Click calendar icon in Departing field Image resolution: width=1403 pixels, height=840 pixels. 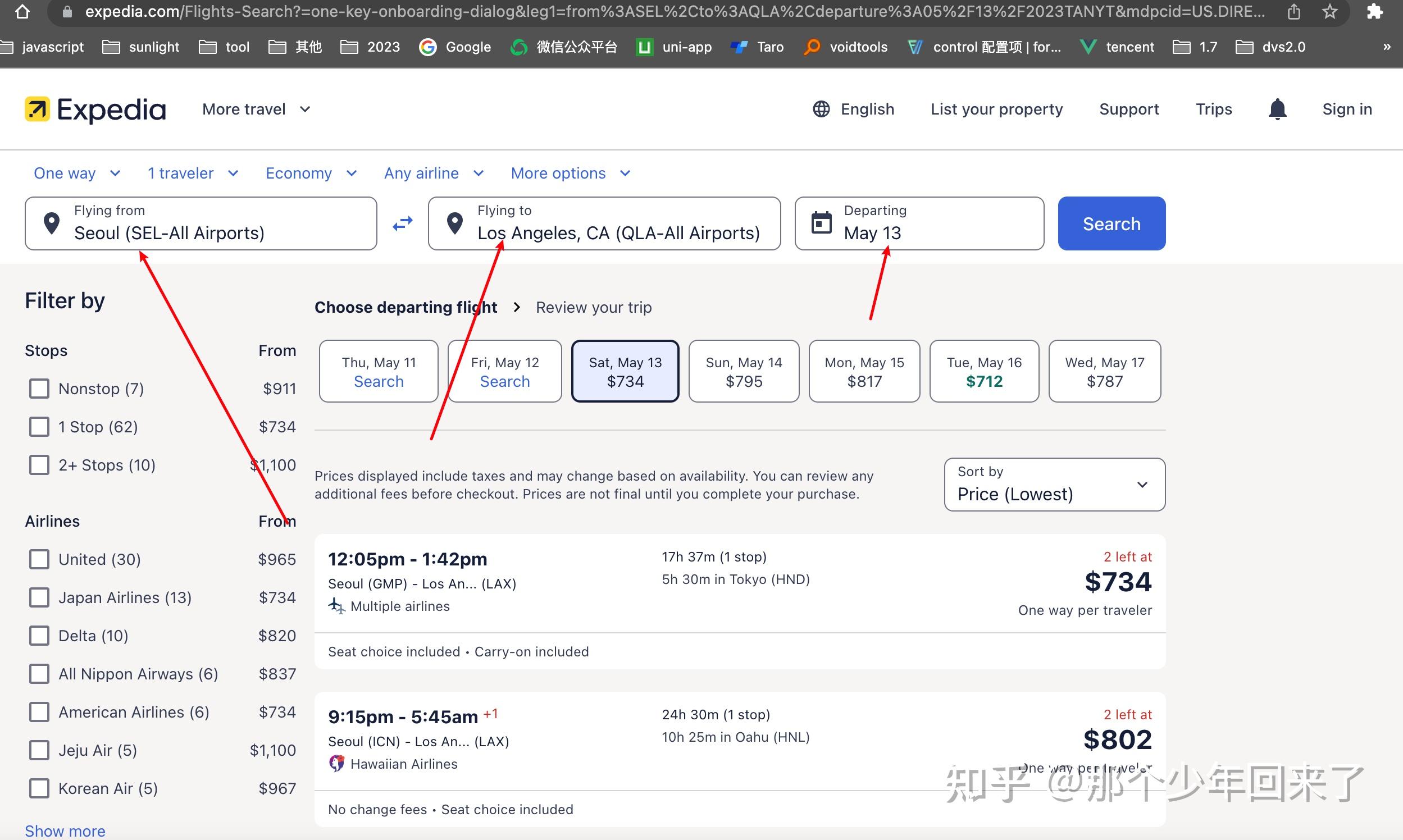click(x=821, y=222)
